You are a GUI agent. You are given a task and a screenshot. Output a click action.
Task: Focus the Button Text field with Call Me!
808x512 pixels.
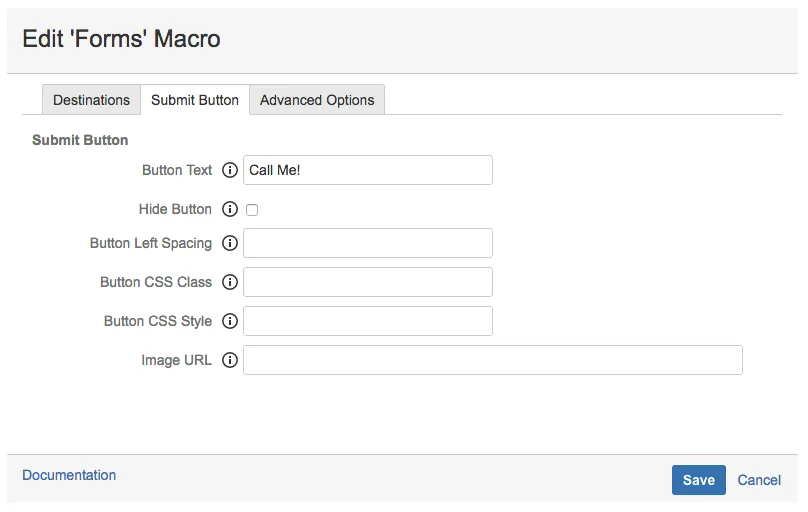(x=368, y=170)
